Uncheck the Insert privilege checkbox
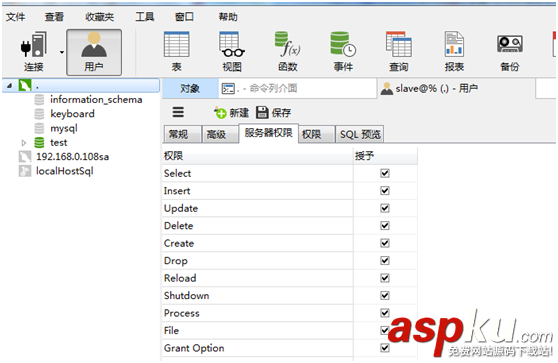 (385, 191)
